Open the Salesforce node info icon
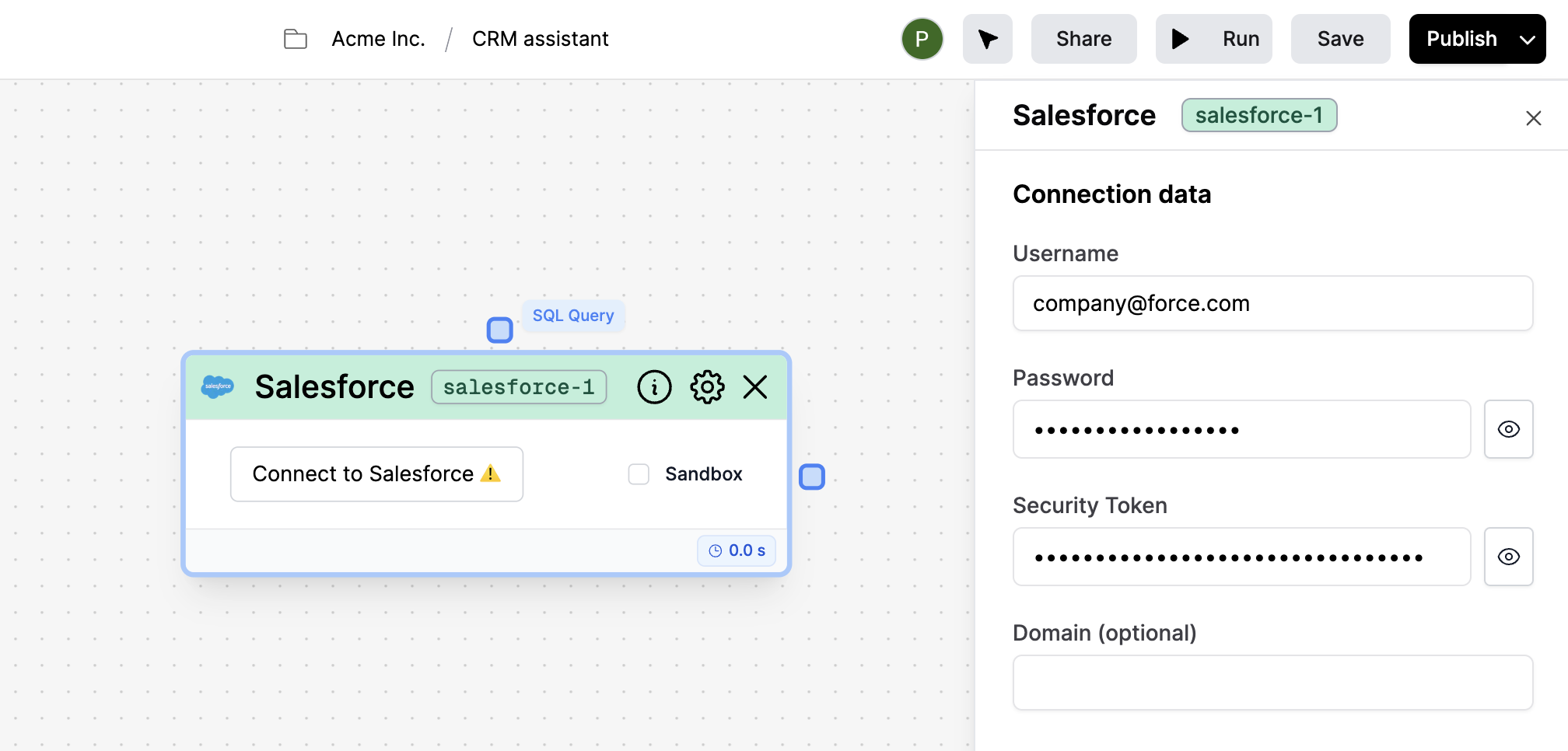The image size is (1568, 751). point(654,386)
